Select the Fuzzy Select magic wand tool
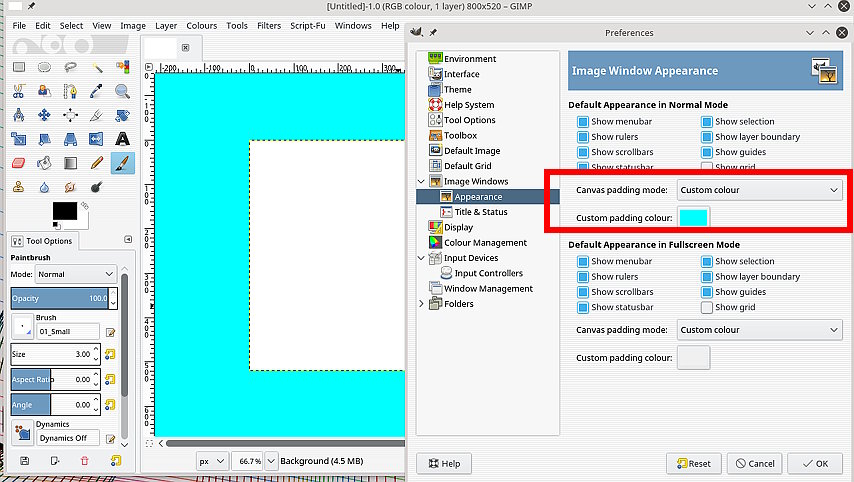 (96, 67)
